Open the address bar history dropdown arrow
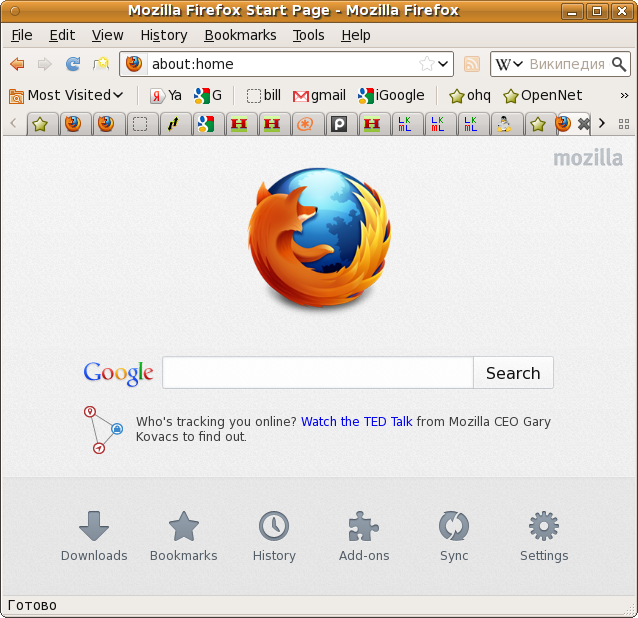 pos(443,64)
